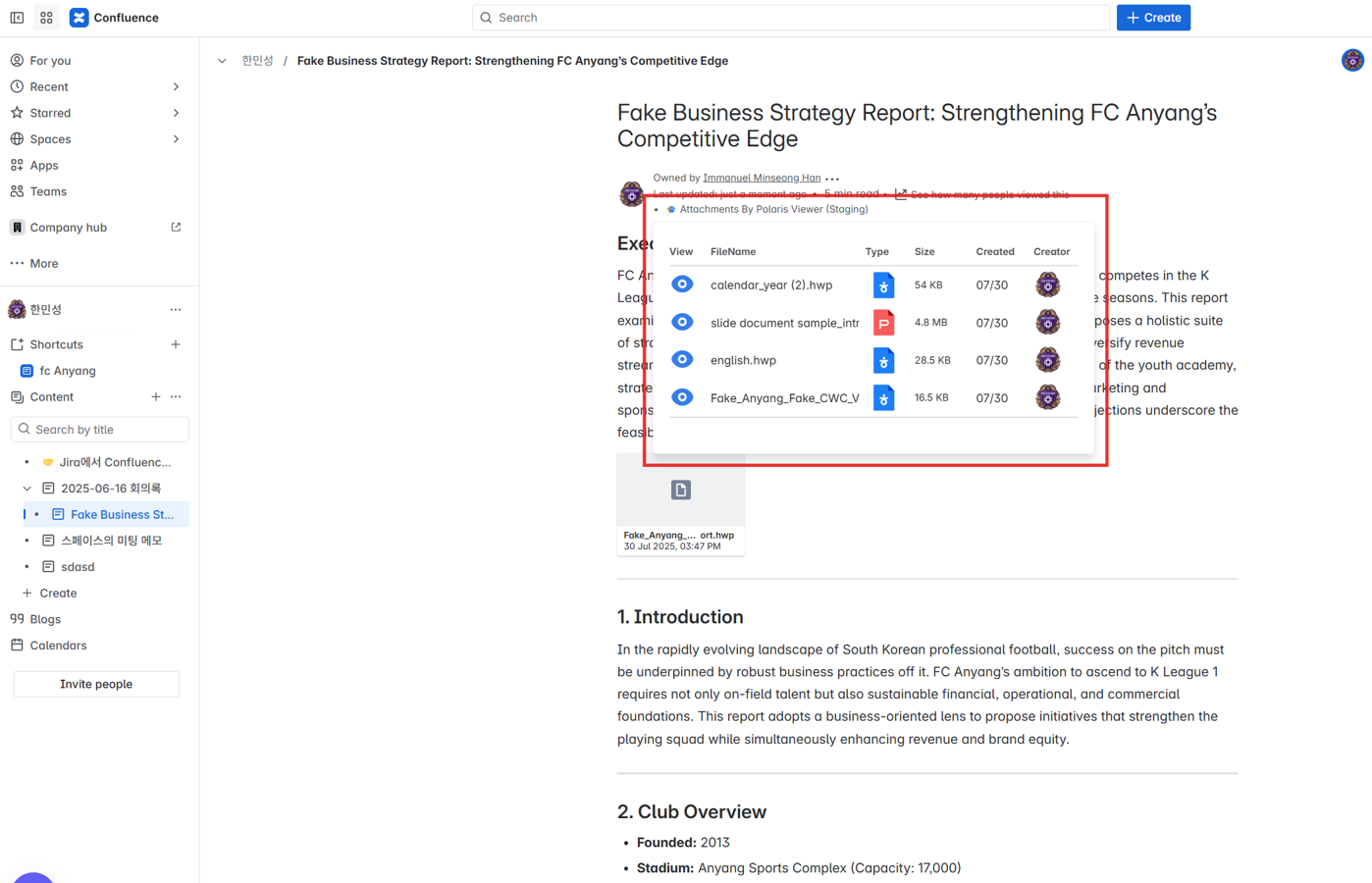The width and height of the screenshot is (1372, 883).
Task: Click view eye for Fake_Anyang_Fake_CWC file
Action: pyautogui.click(x=682, y=397)
